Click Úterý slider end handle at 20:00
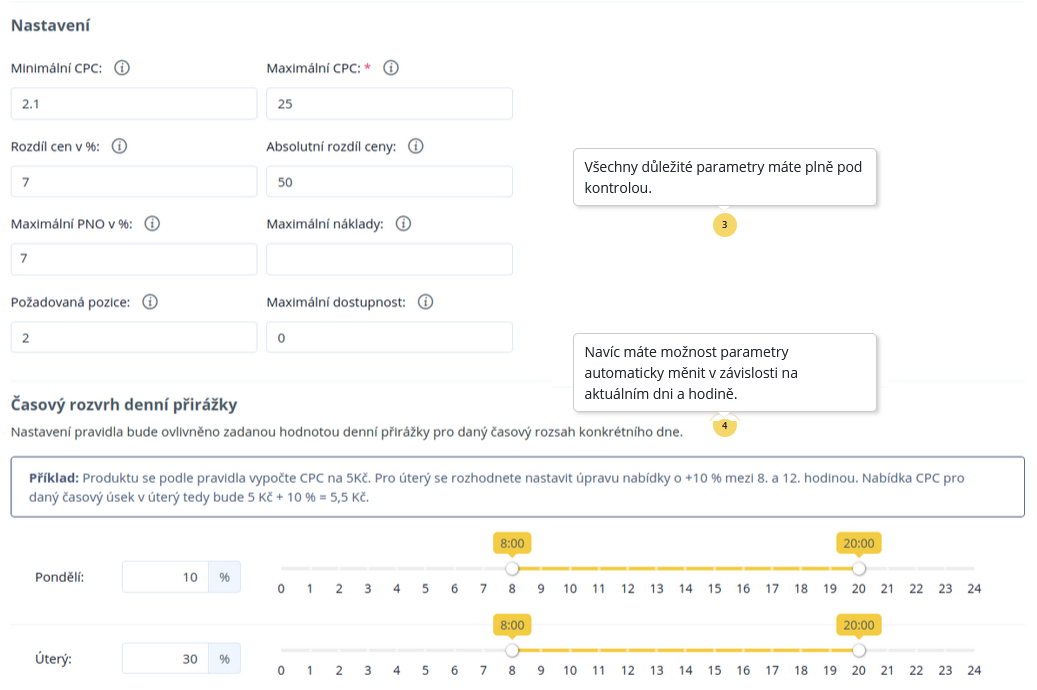1037x690 pixels. click(859, 649)
